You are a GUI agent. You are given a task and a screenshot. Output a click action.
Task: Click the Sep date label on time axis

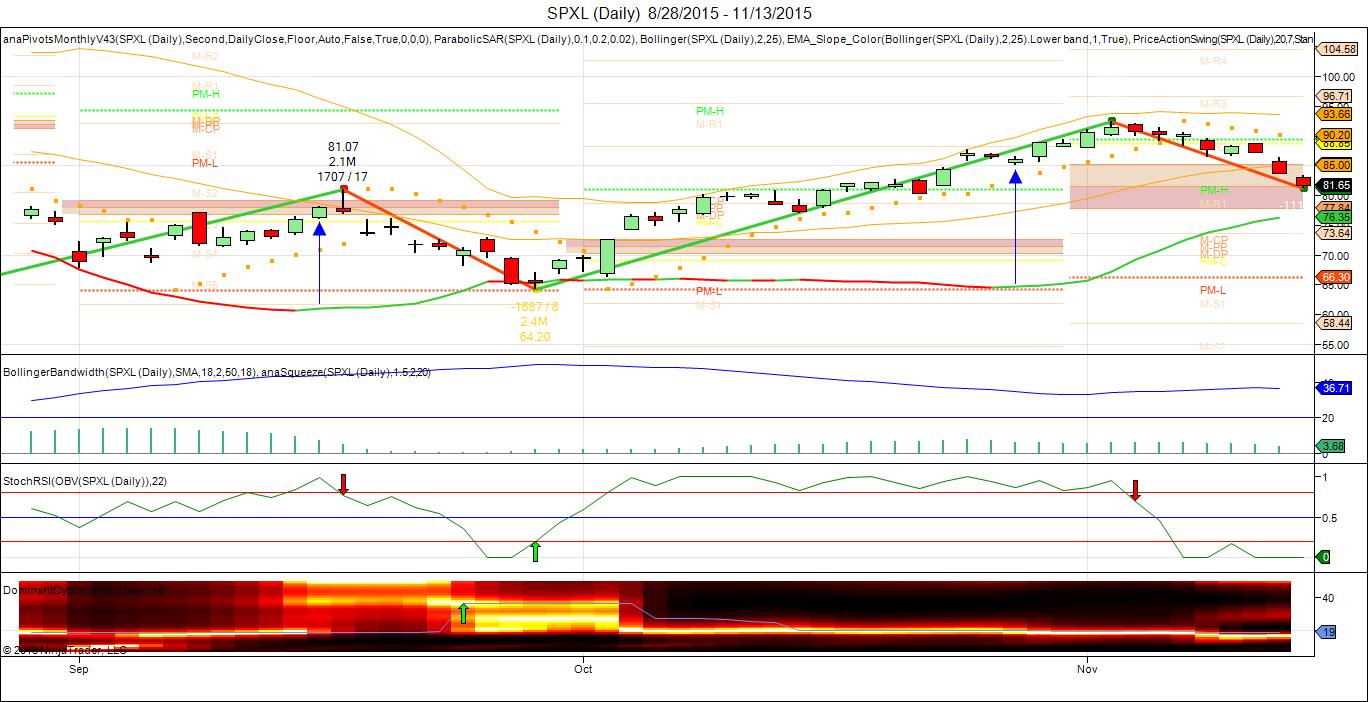pos(79,669)
